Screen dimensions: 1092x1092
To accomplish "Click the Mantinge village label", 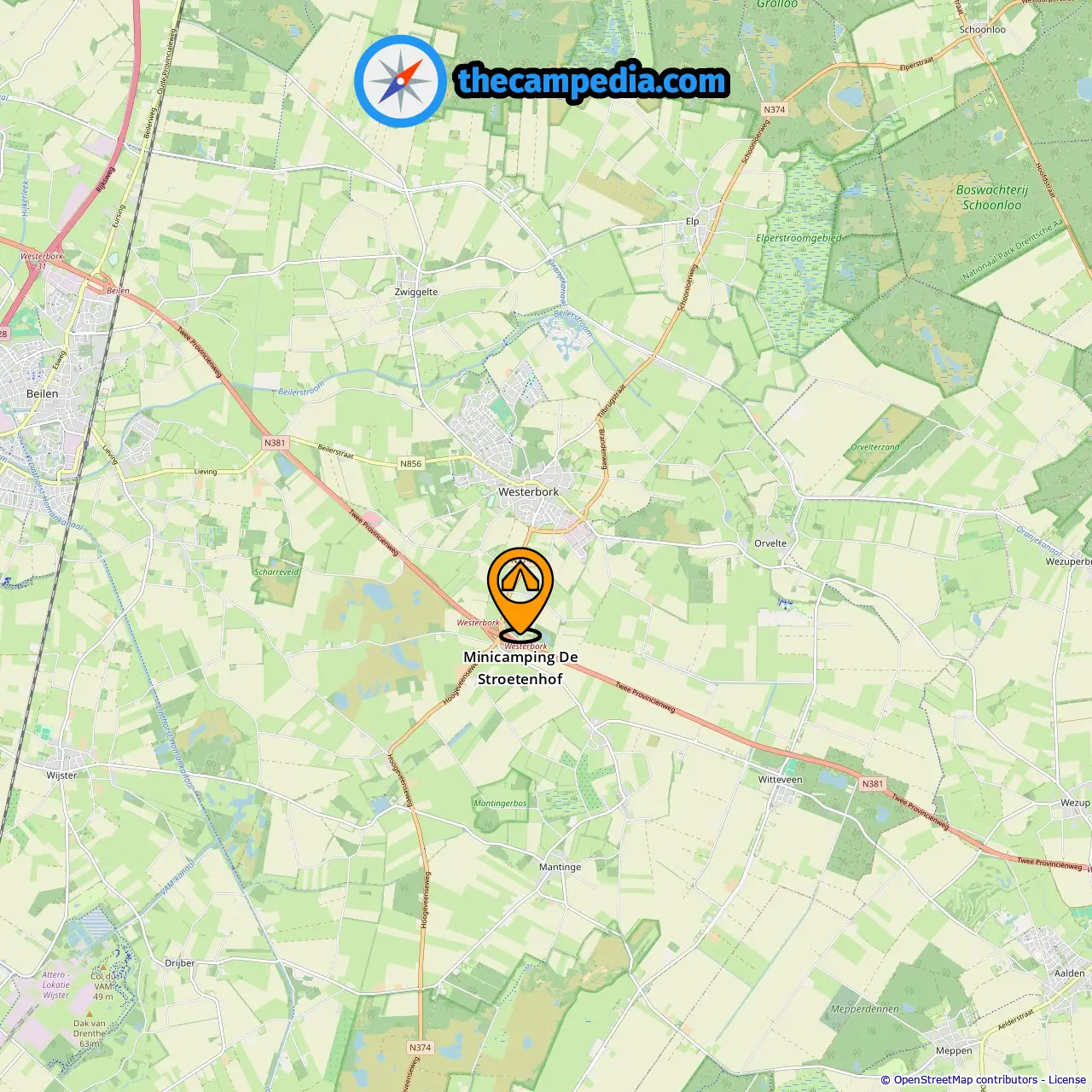I will pyautogui.click(x=560, y=867).
